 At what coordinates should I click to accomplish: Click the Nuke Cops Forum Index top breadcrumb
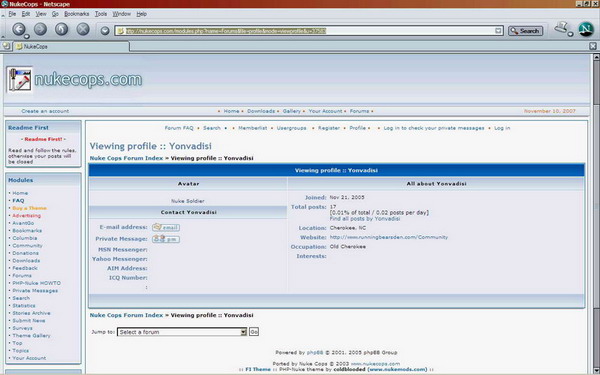pos(126,158)
